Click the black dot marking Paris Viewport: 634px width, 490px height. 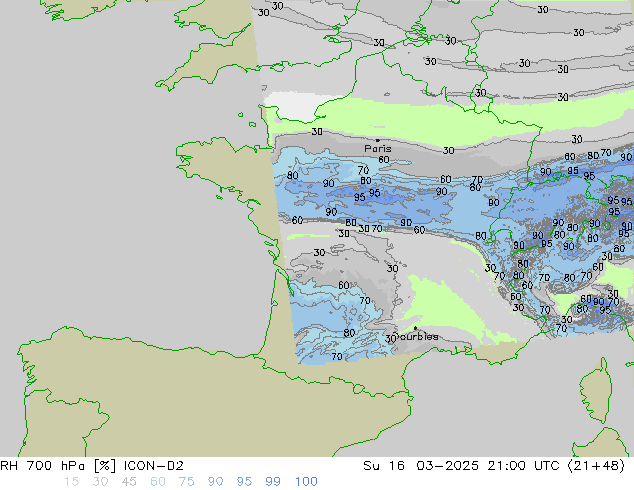pos(378,140)
